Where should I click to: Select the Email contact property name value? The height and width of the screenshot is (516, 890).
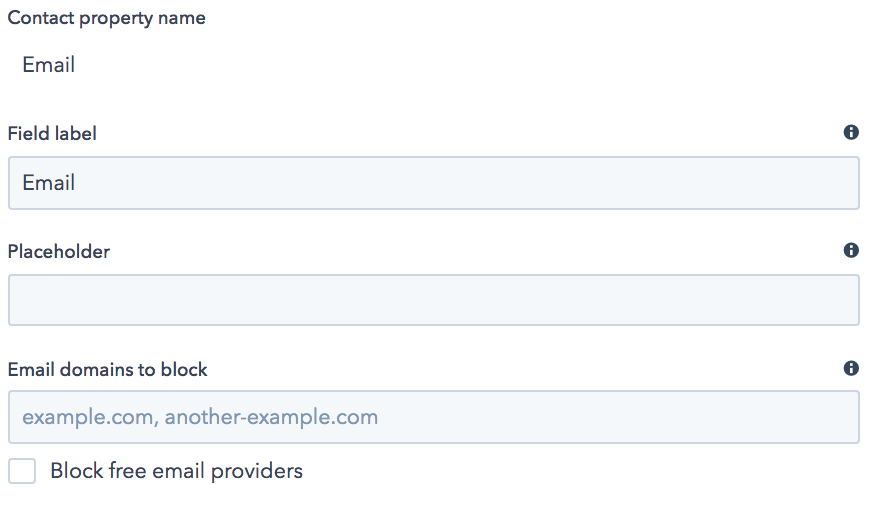(49, 66)
